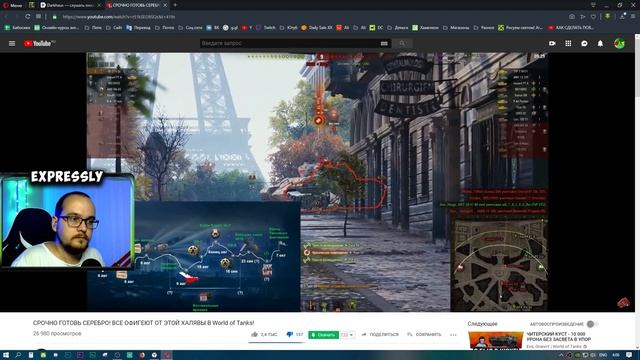640x360 pixels.
Task: Open the ЧИТЕРСКИЙ КУСТ video thumbnail
Action: (496, 340)
